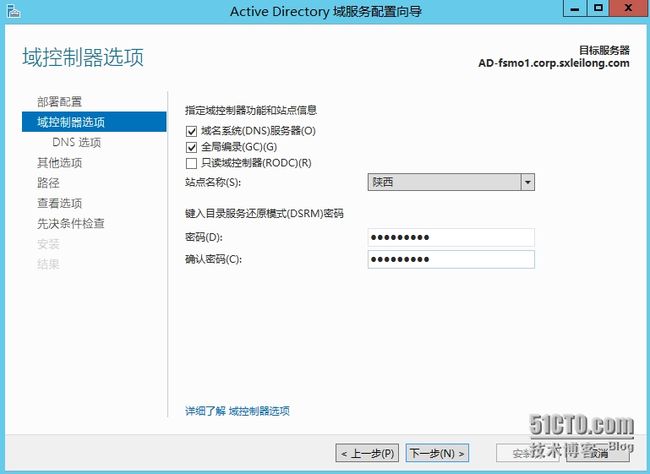Click the wizard icon in the title bar

click(x=14, y=11)
